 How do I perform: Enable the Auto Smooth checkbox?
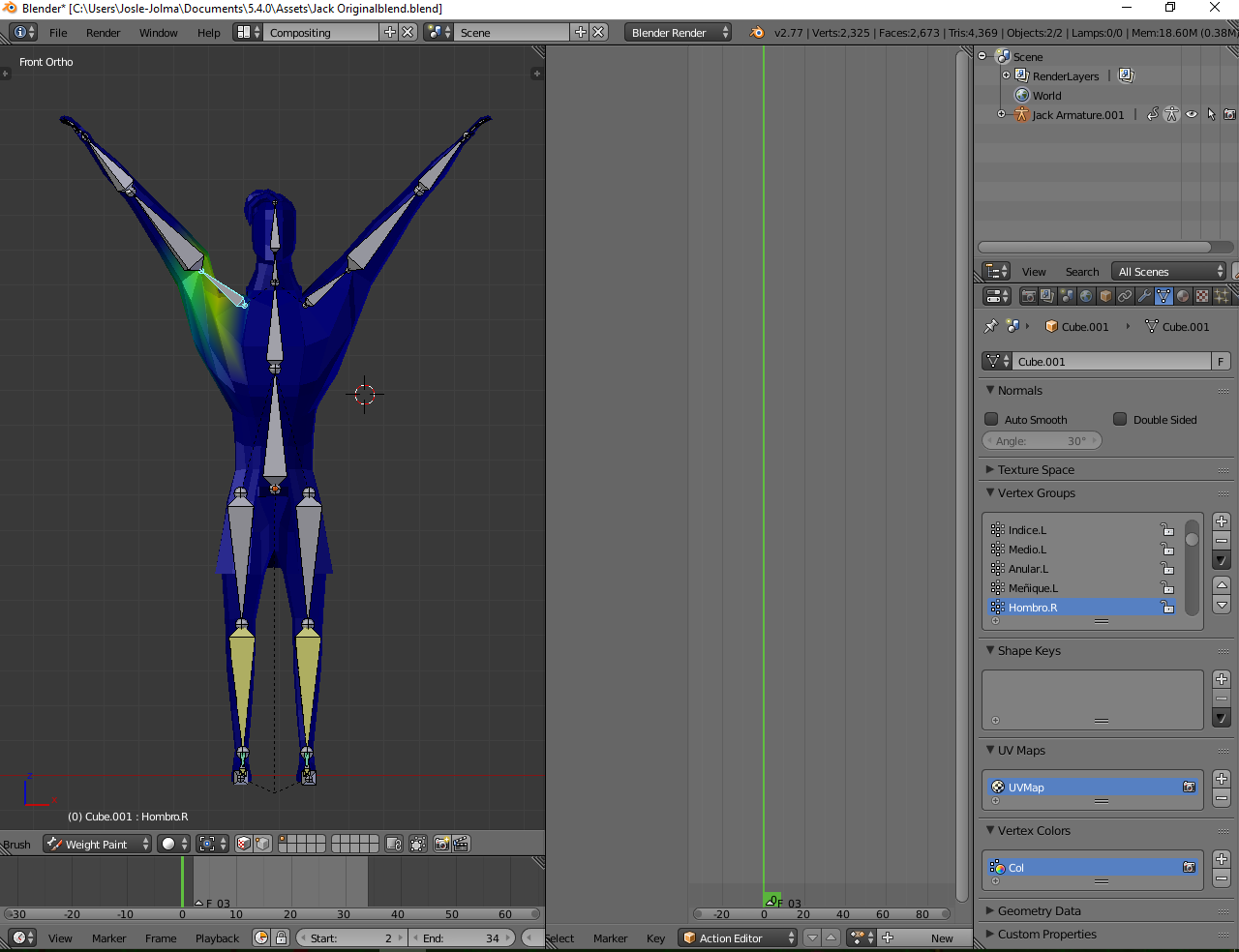(991, 419)
